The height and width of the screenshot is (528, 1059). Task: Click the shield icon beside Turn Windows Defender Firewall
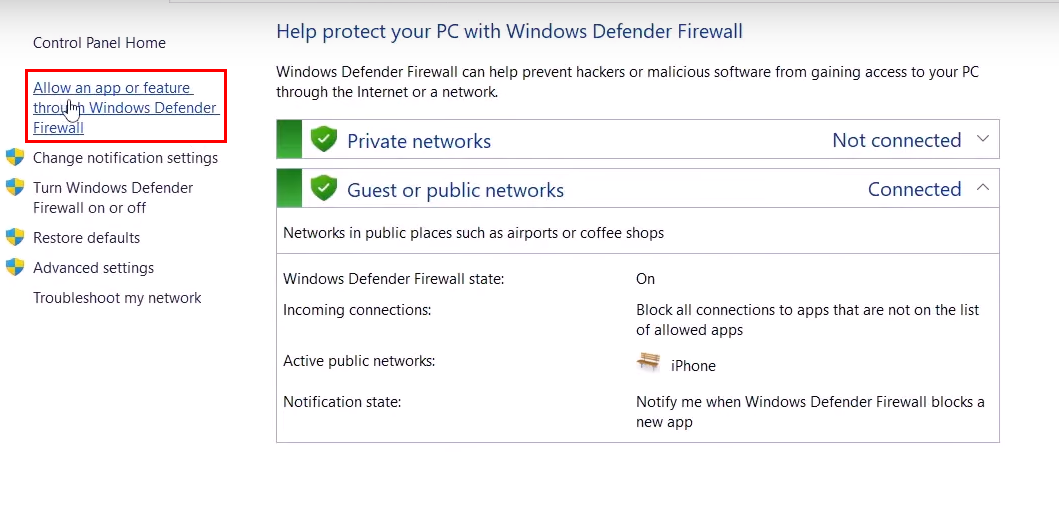tap(15, 187)
